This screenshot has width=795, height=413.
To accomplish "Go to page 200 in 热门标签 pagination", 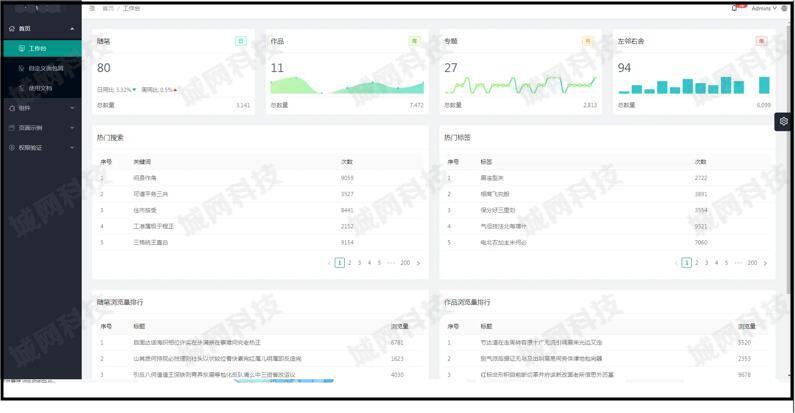I will [x=752, y=263].
